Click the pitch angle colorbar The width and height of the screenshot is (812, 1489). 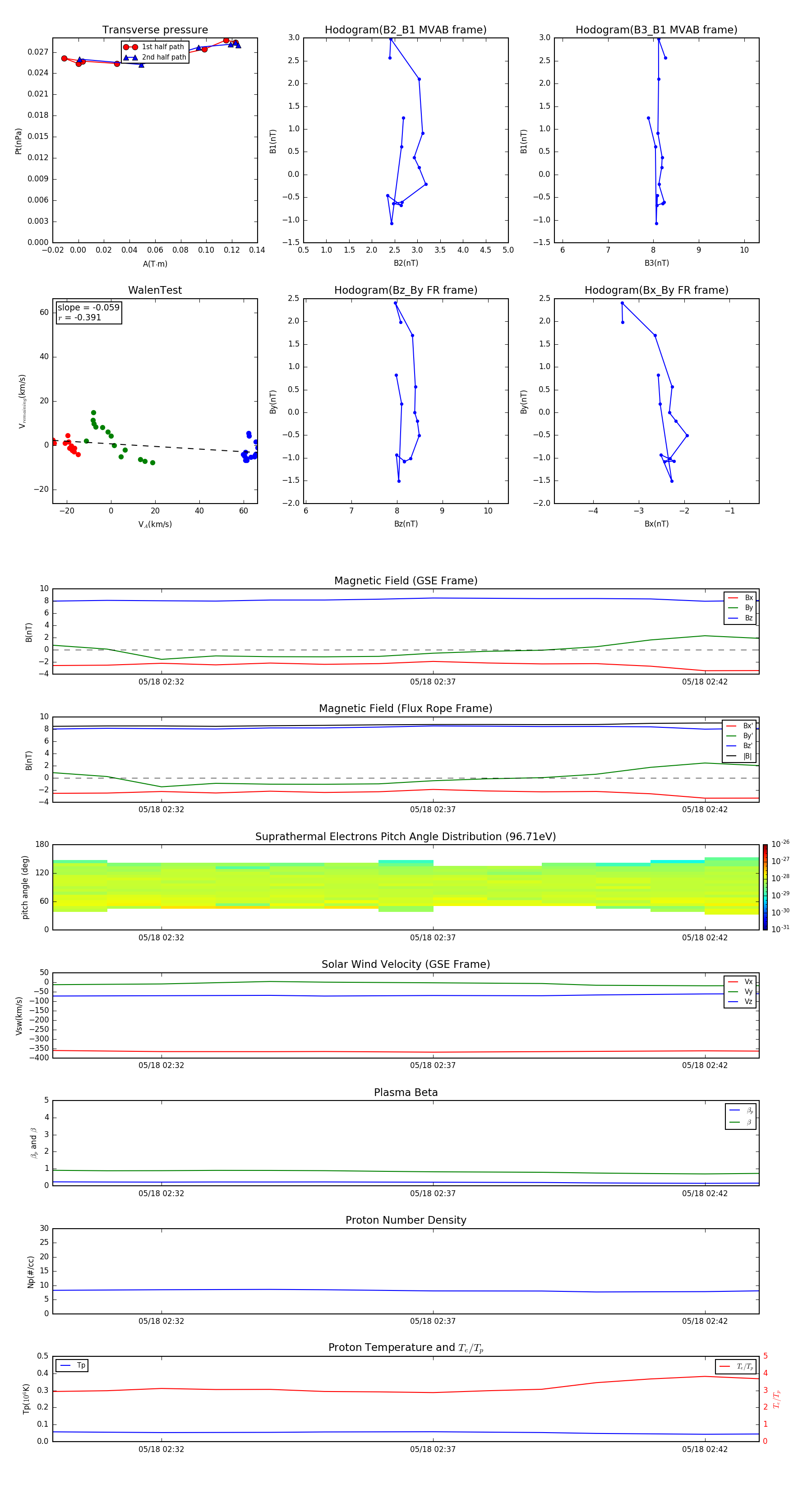pyautogui.click(x=765, y=887)
